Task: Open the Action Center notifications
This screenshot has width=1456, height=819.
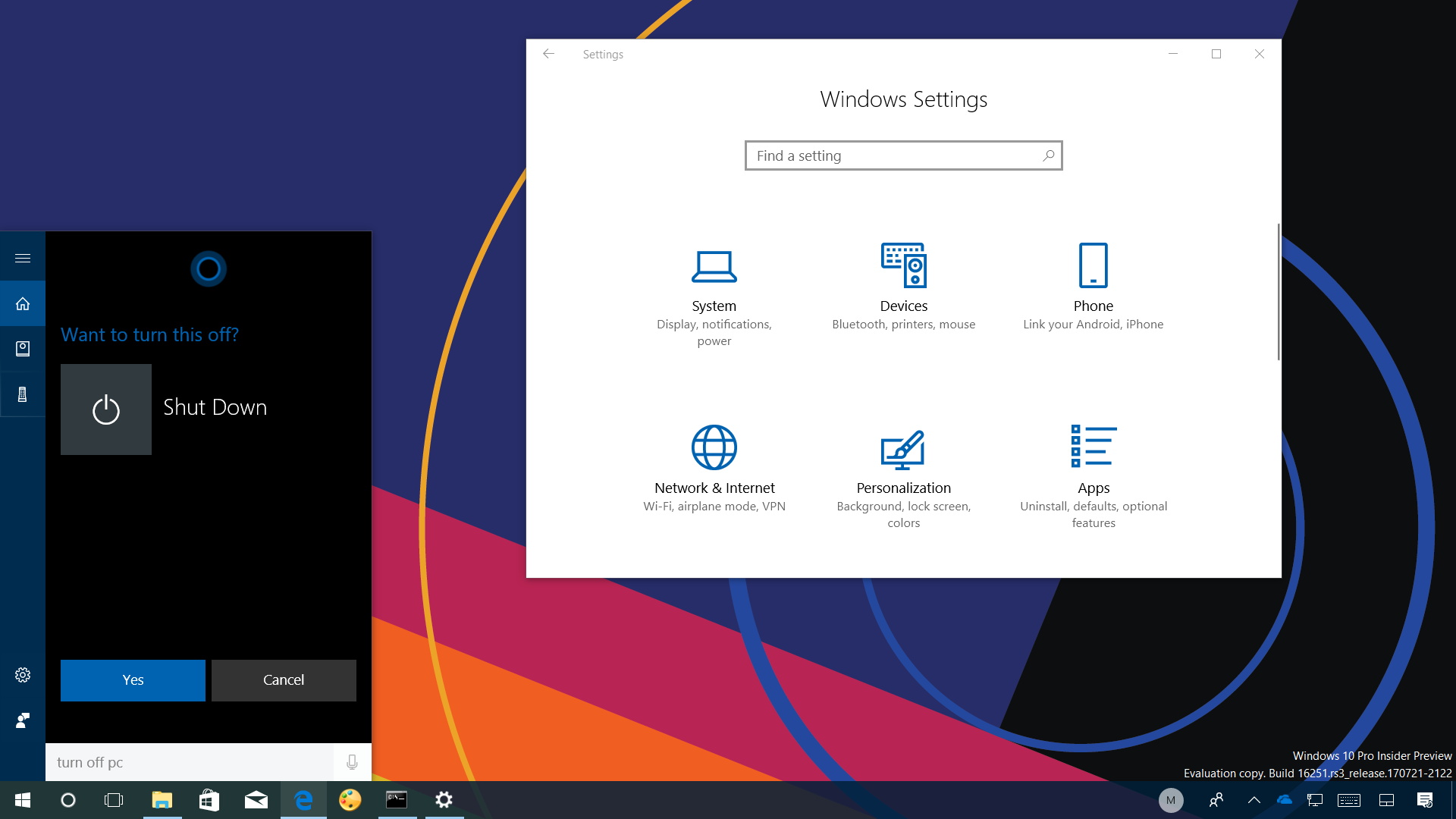Action: pyautogui.click(x=1425, y=800)
